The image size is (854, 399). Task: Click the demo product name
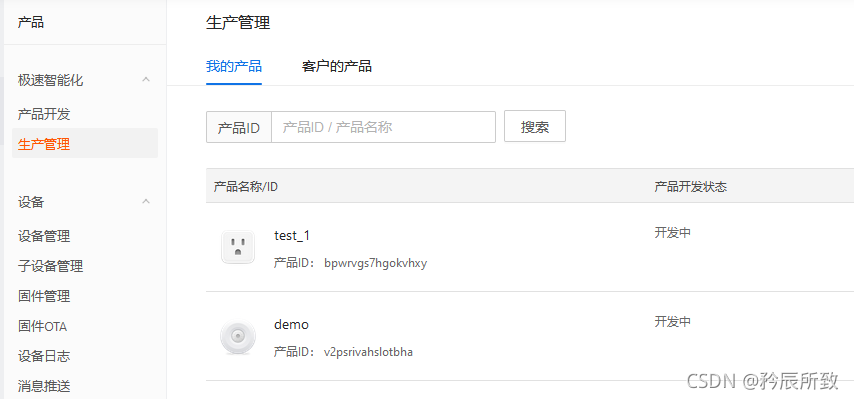(x=291, y=324)
